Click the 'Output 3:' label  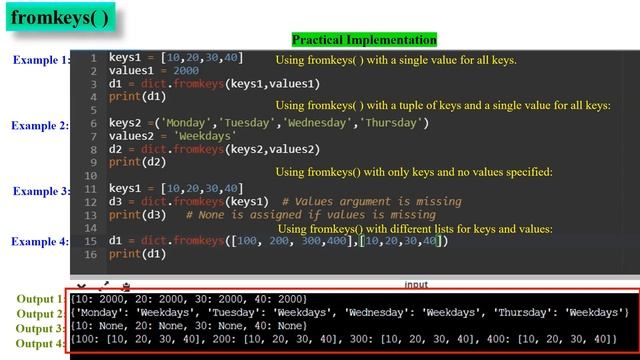[x=40, y=329]
